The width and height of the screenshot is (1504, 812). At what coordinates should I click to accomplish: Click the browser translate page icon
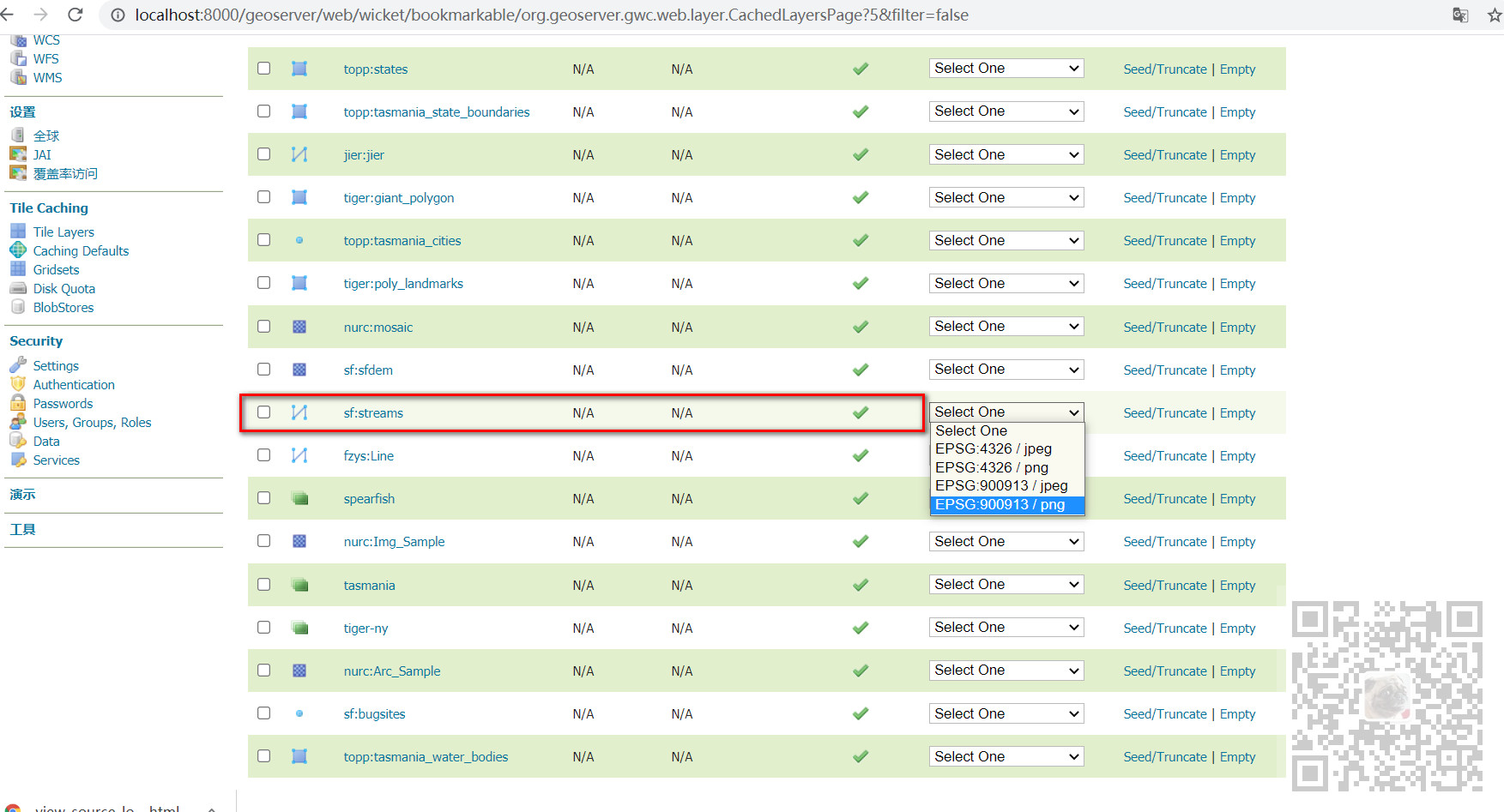tap(1460, 15)
